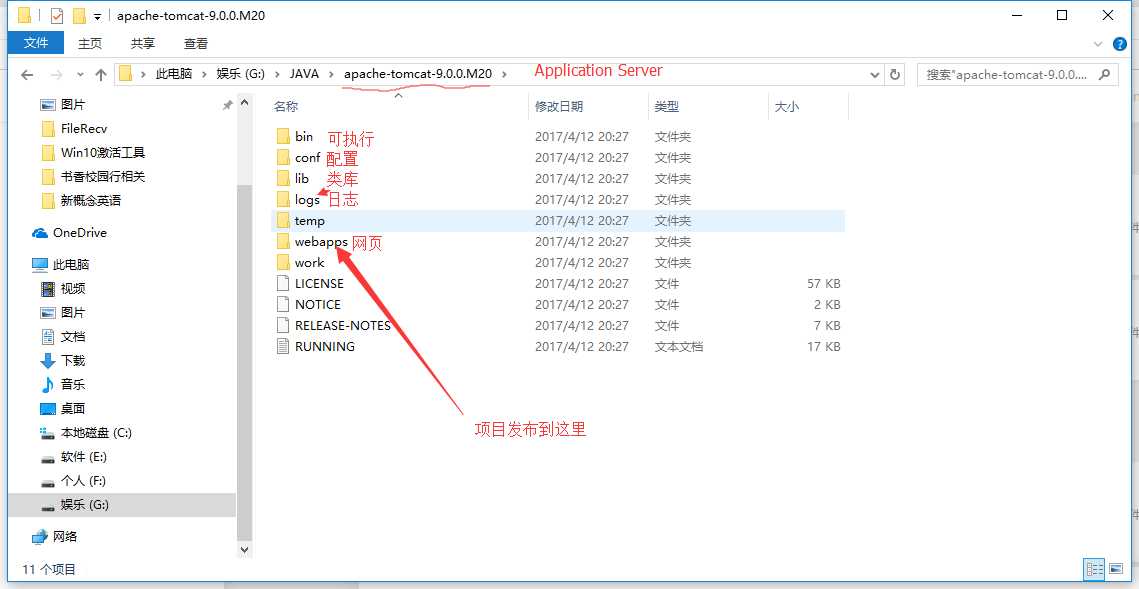Expand the ribbon with the chevron
Viewport: 1139px width, 589px height.
1098,44
